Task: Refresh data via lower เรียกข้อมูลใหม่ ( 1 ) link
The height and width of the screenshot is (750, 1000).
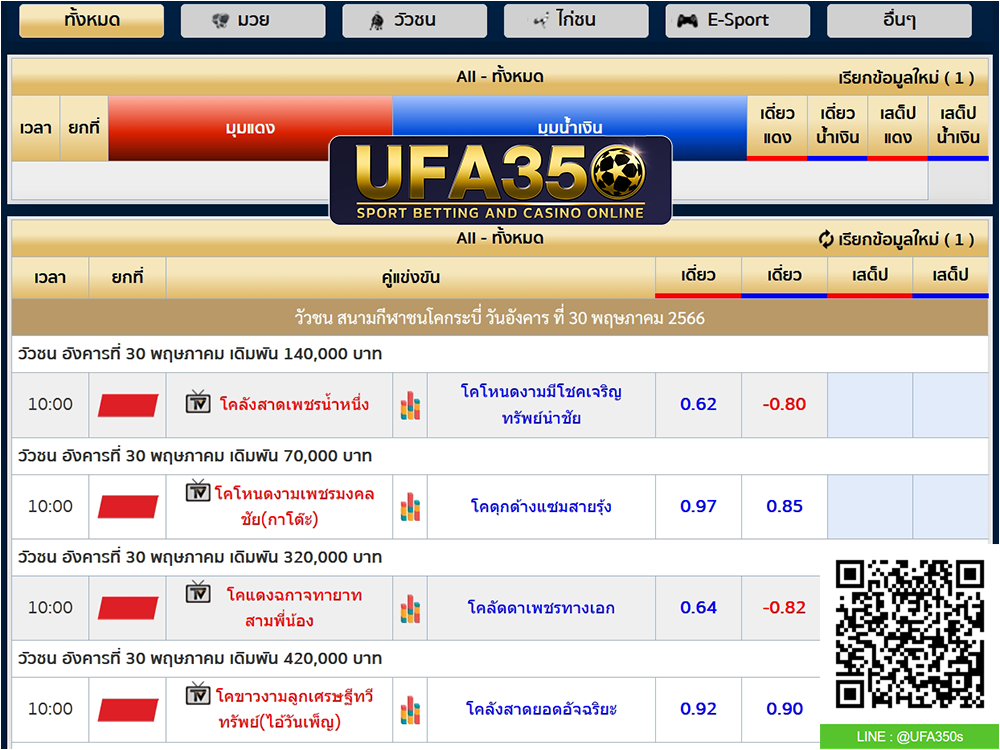Action: click(906, 239)
